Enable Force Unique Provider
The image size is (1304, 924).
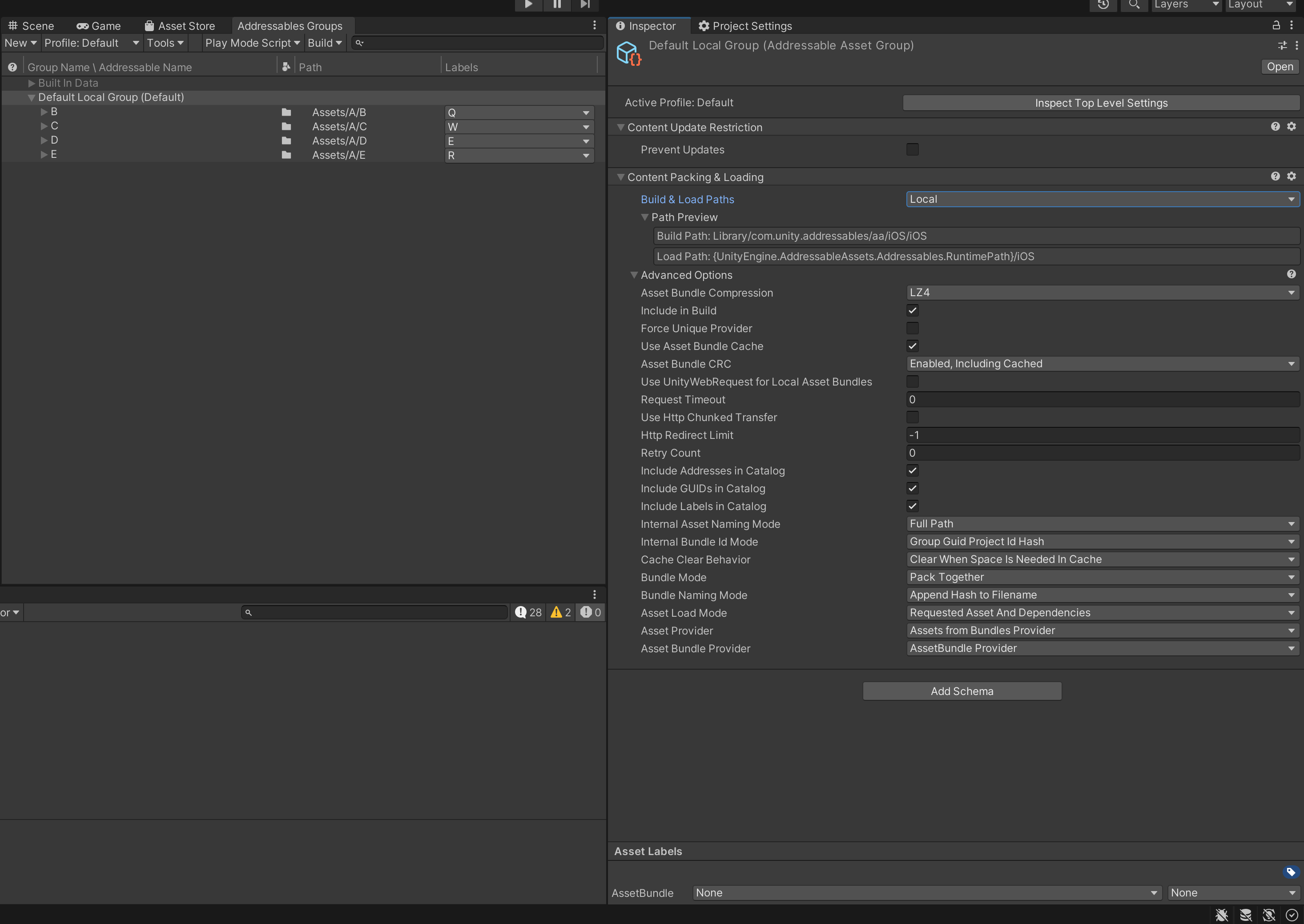click(x=913, y=328)
